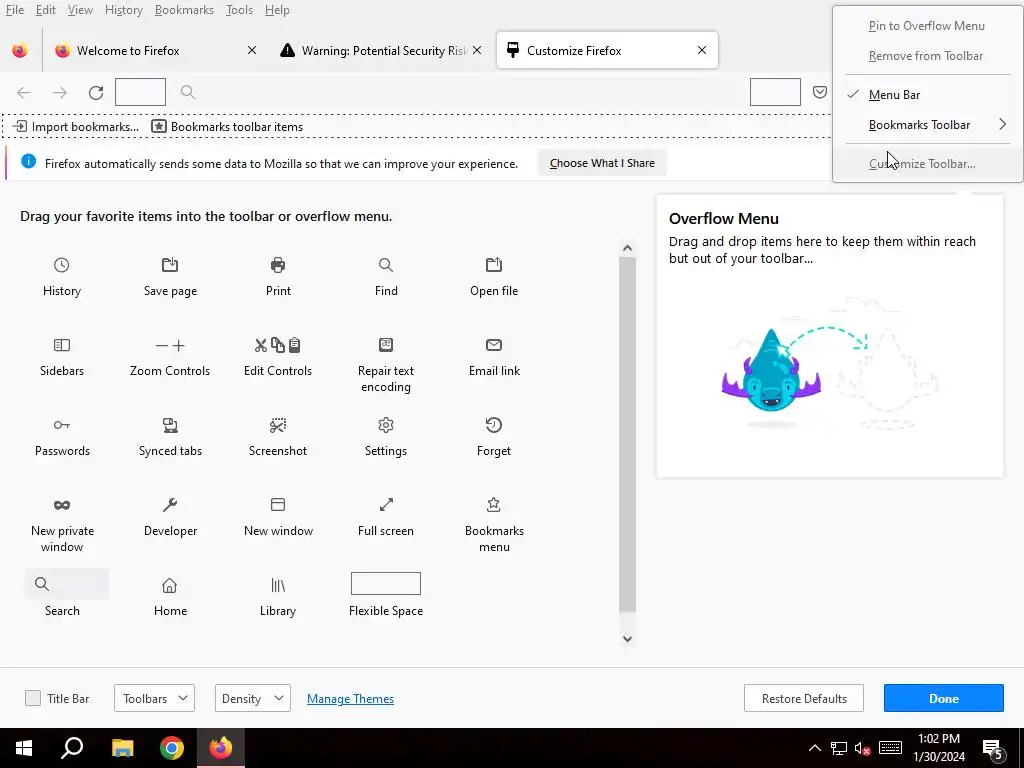The image size is (1024, 768).
Task: Toggle the checked Menu Bar option
Action: tap(927, 95)
